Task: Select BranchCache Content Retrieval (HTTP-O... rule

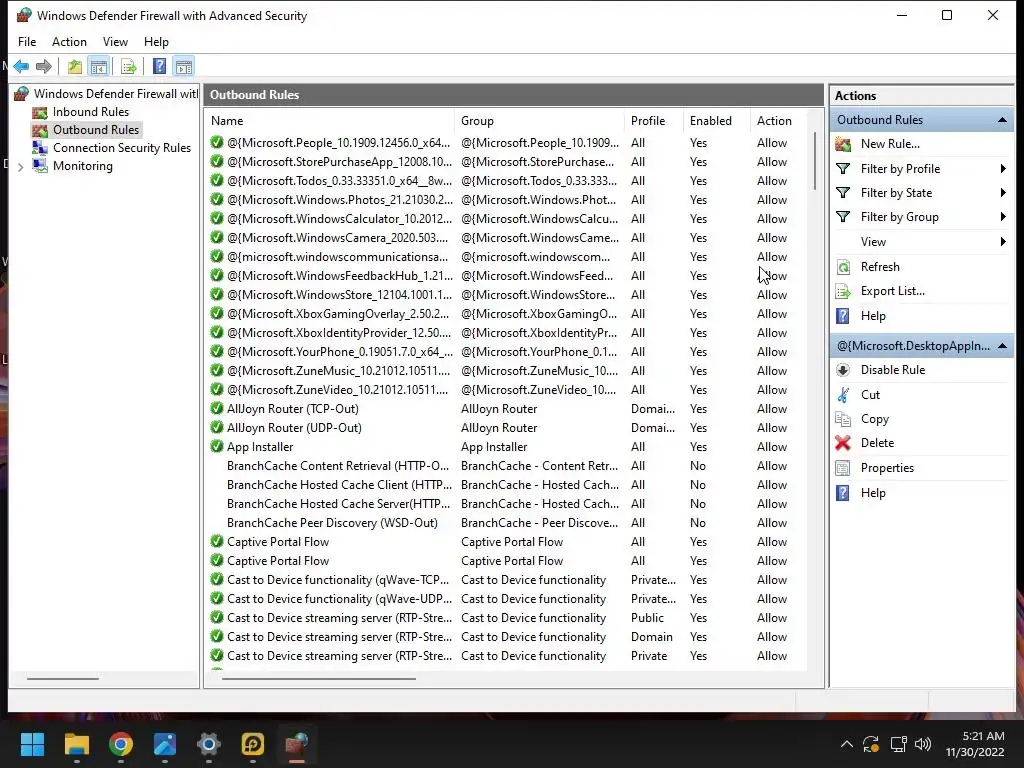Action: pyautogui.click(x=507, y=466)
